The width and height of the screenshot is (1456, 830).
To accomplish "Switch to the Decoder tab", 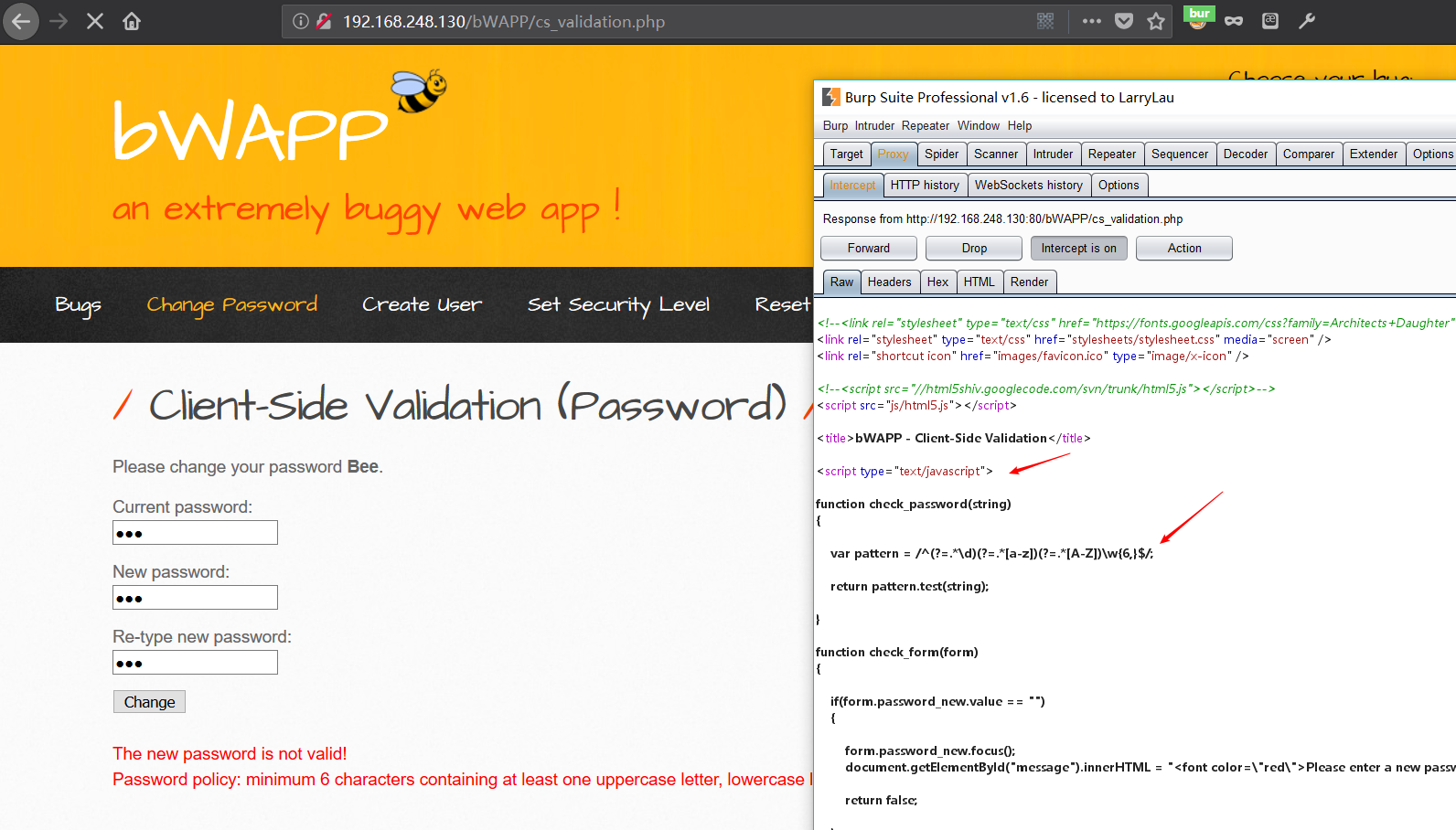I will [1246, 154].
